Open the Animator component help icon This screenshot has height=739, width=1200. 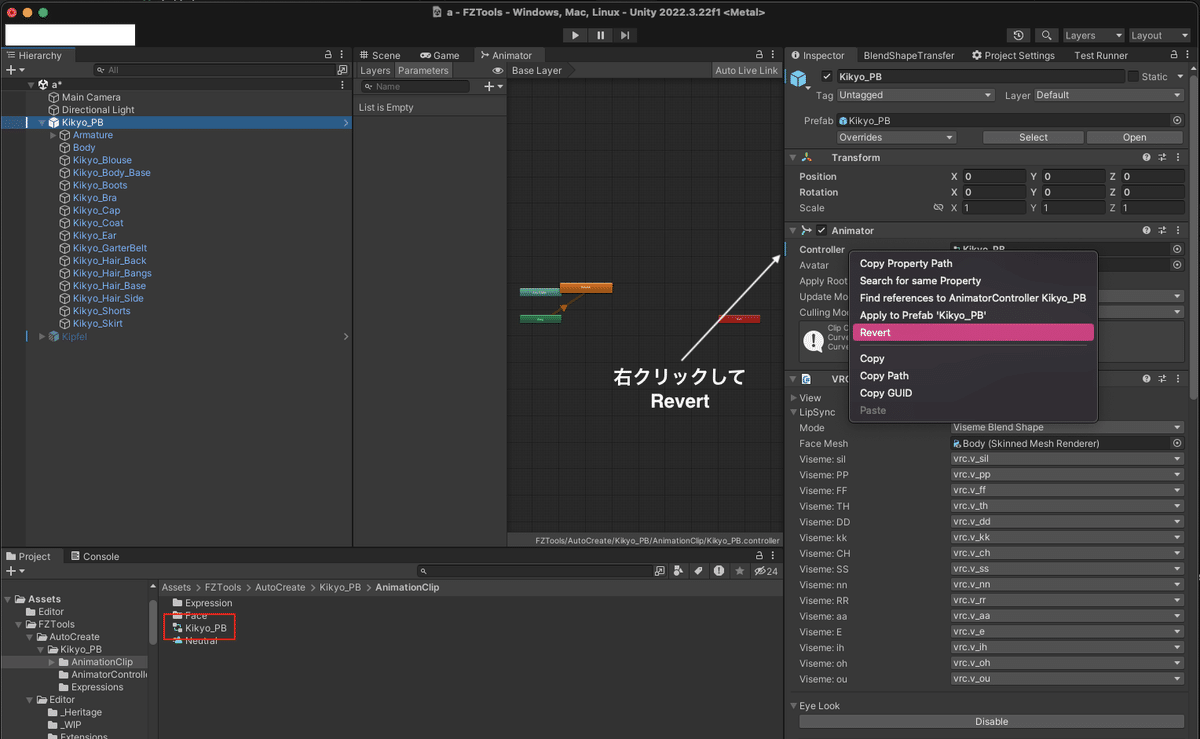point(1146,230)
